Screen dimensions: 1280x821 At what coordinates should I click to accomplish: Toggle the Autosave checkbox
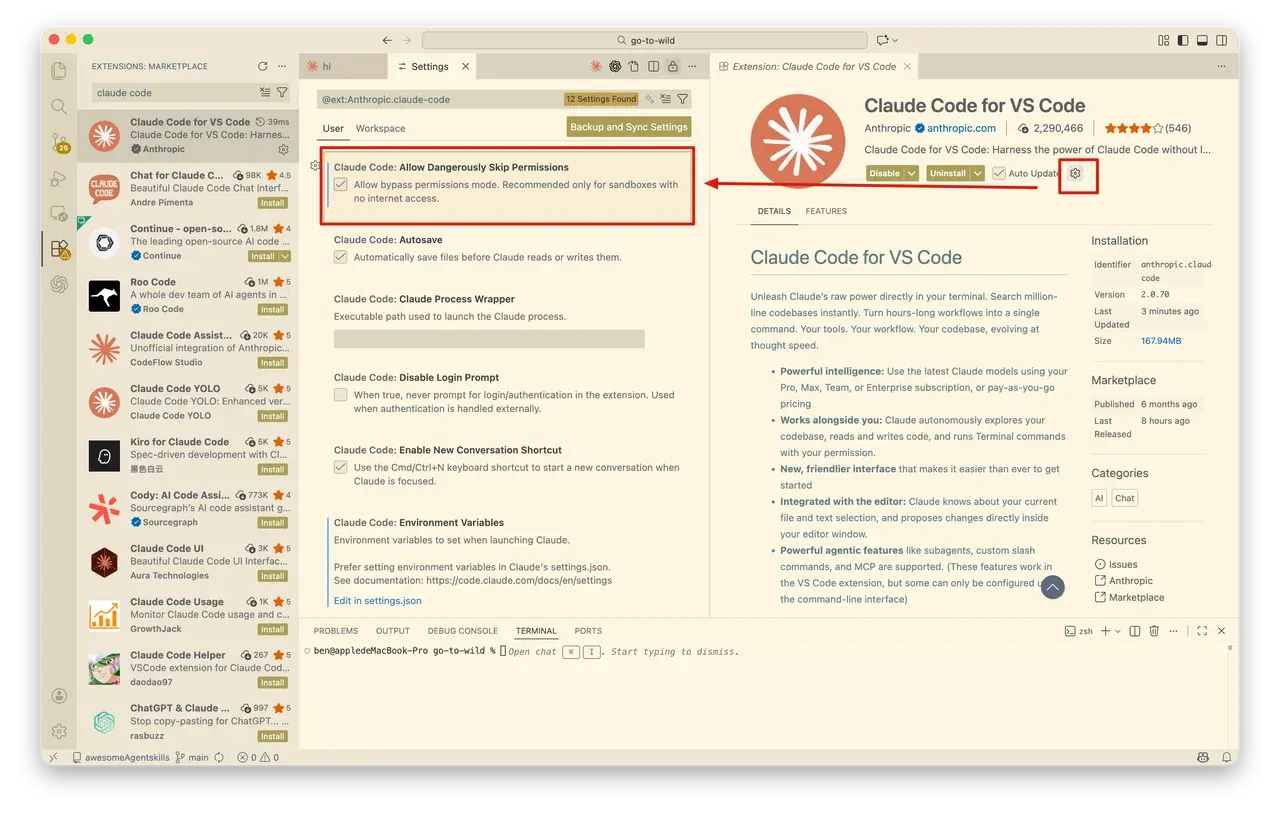(341, 257)
